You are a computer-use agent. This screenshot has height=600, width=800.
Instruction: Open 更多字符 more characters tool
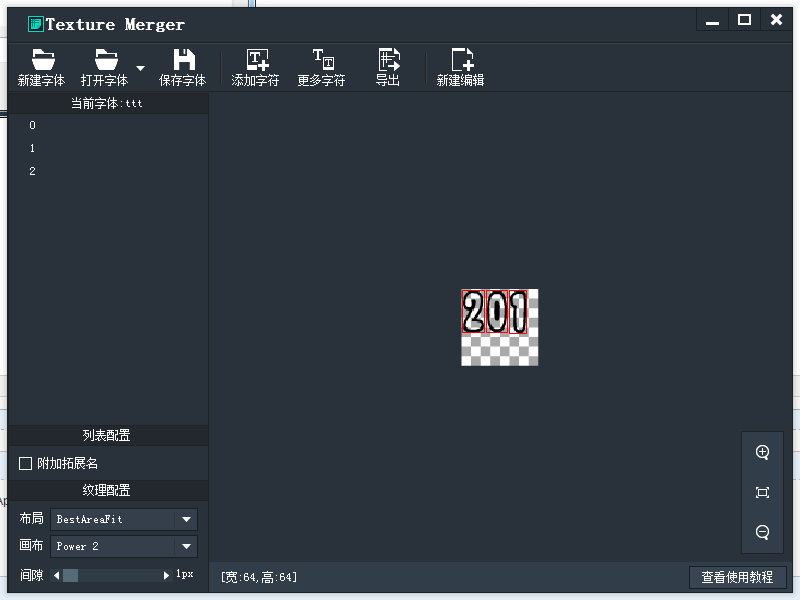[x=321, y=67]
